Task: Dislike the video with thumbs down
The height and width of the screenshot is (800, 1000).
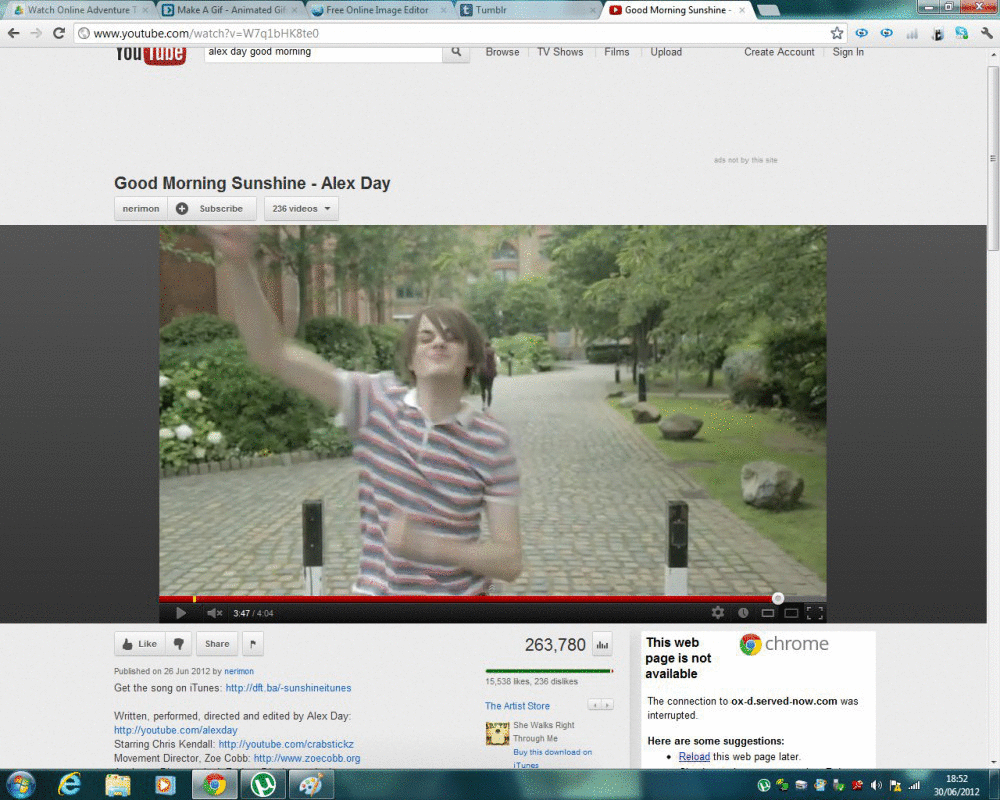Action: click(179, 644)
